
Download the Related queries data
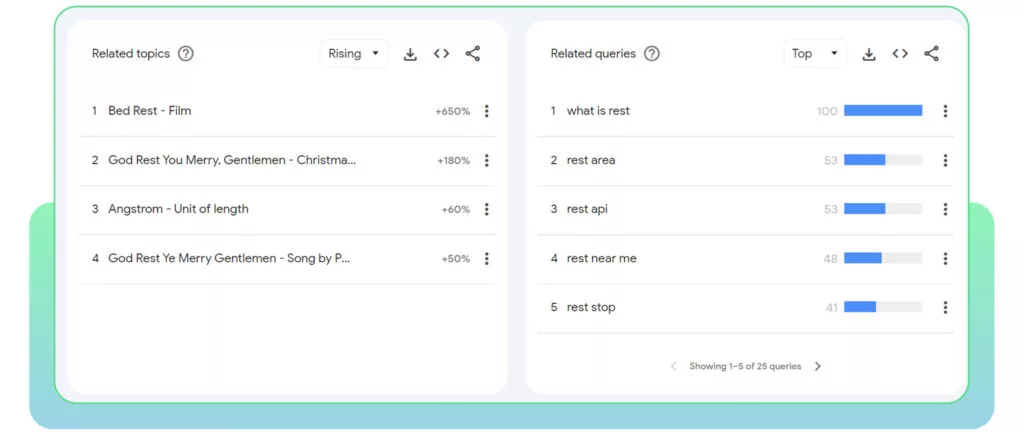(869, 54)
